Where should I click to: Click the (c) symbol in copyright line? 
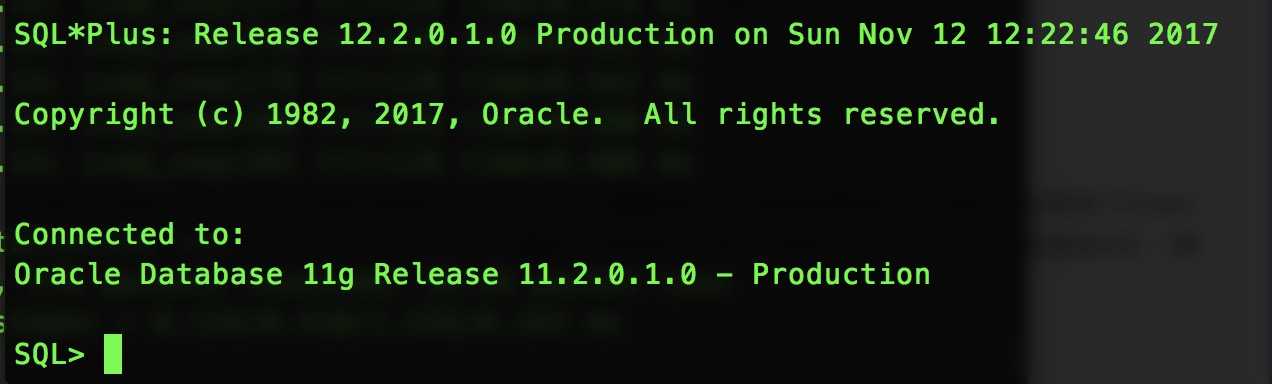coord(221,115)
